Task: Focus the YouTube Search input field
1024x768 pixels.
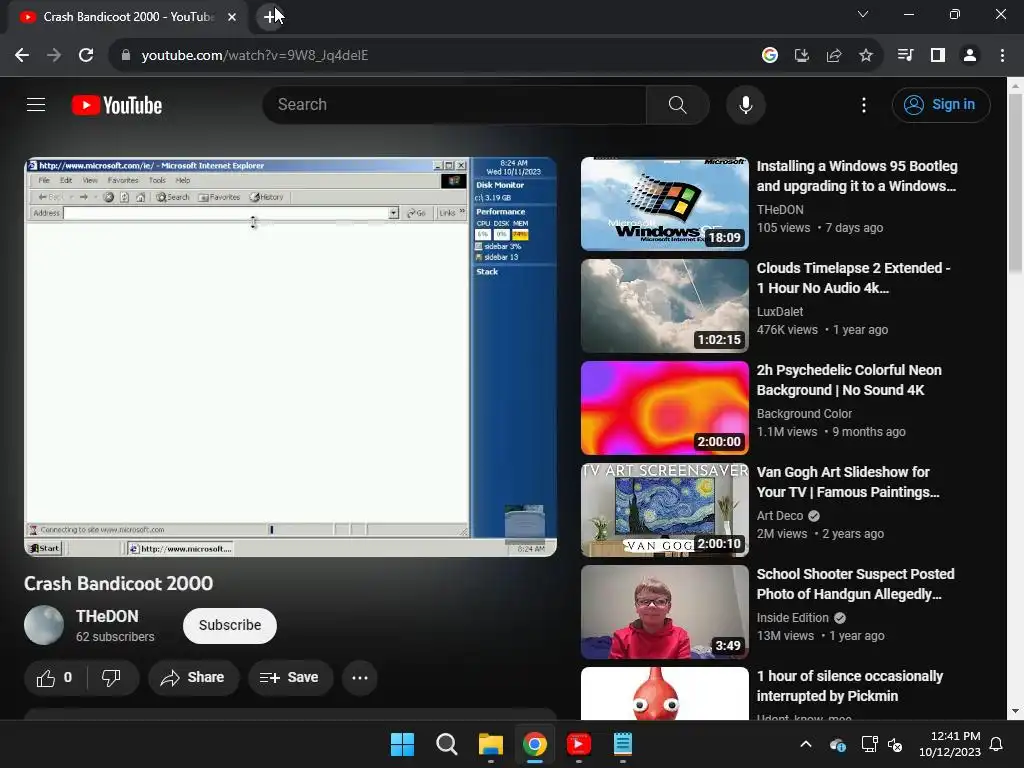Action: (455, 104)
